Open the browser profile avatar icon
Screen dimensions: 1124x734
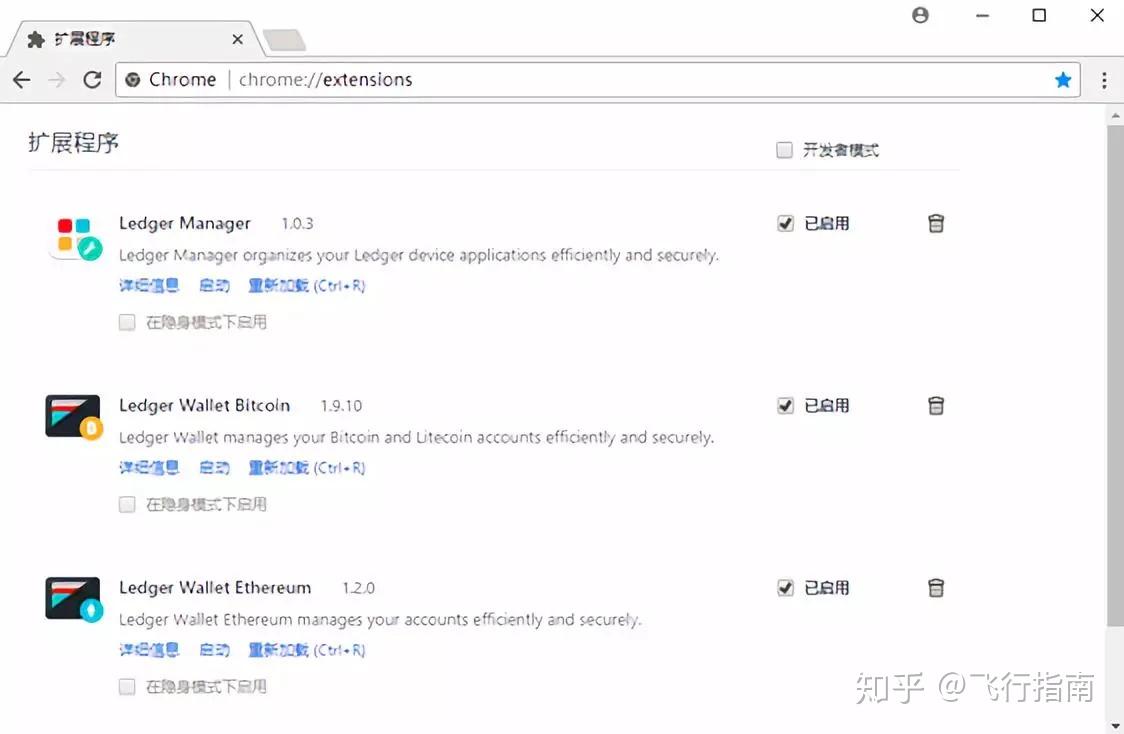coord(920,15)
